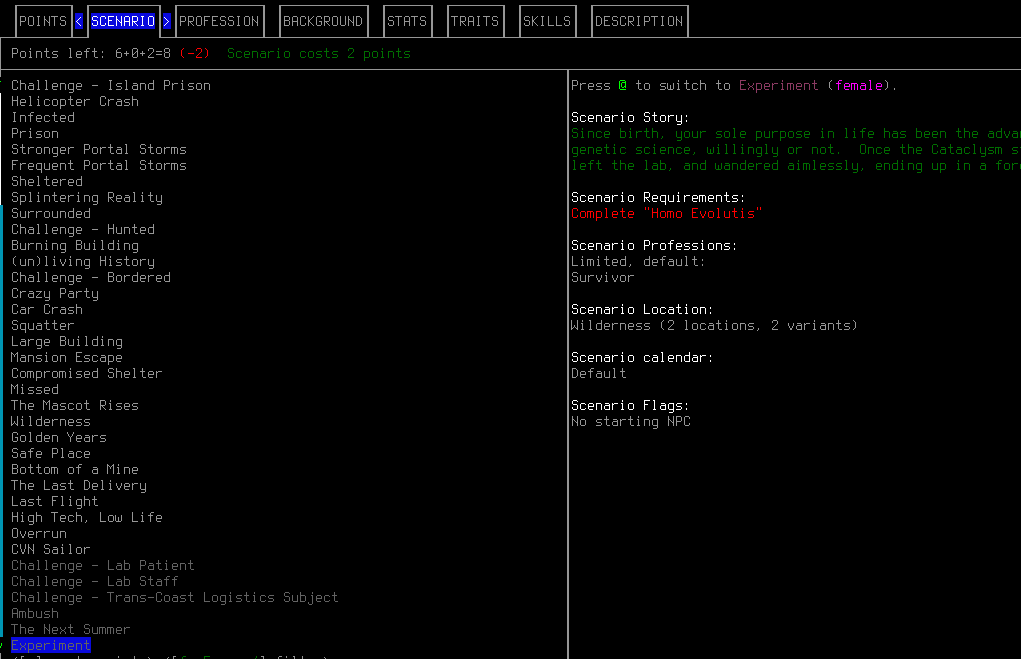Select Stronger Portal Storms scenario
1021x659 pixels.
tap(99, 149)
